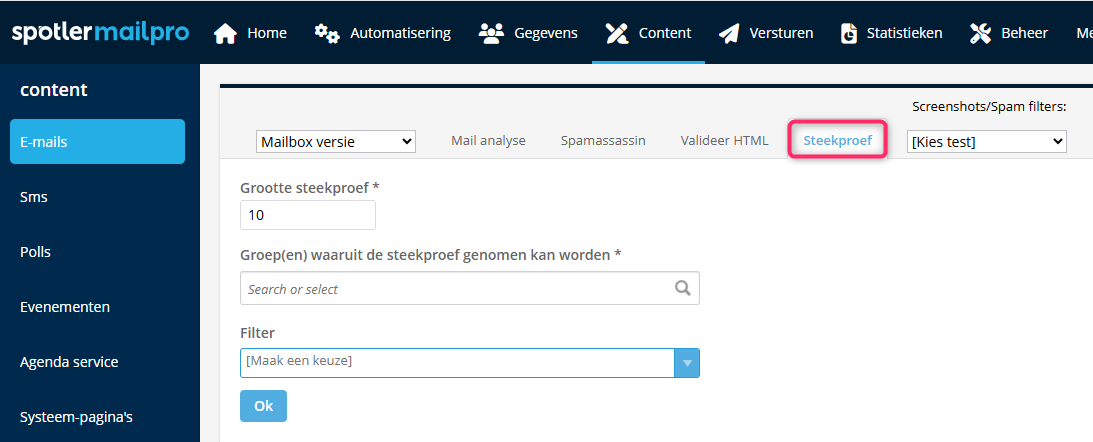Switch to the Mail analyse tab
This screenshot has width=1093, height=442.
[x=488, y=141]
